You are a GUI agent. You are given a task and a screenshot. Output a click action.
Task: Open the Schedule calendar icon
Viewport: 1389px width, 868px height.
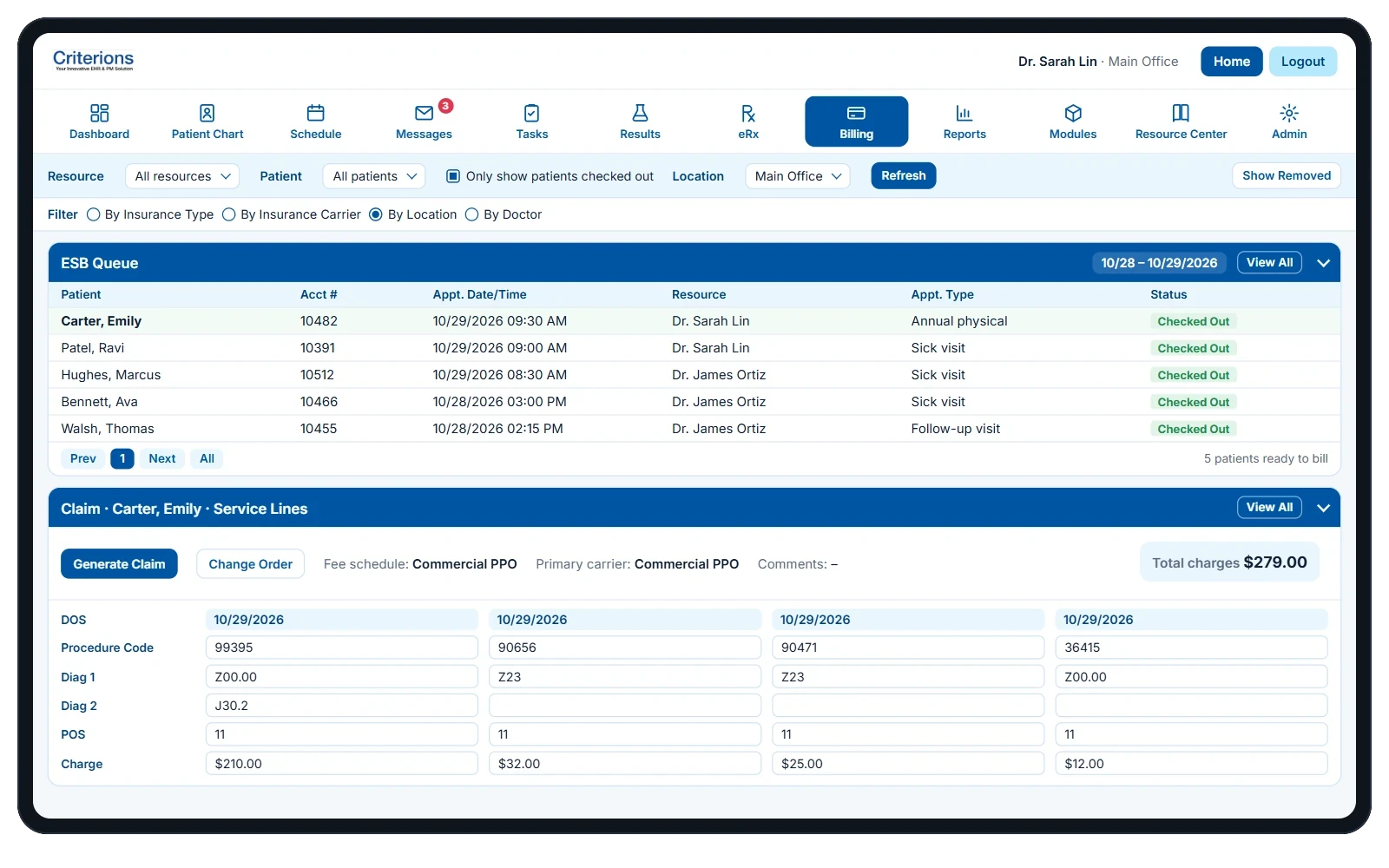point(315,113)
